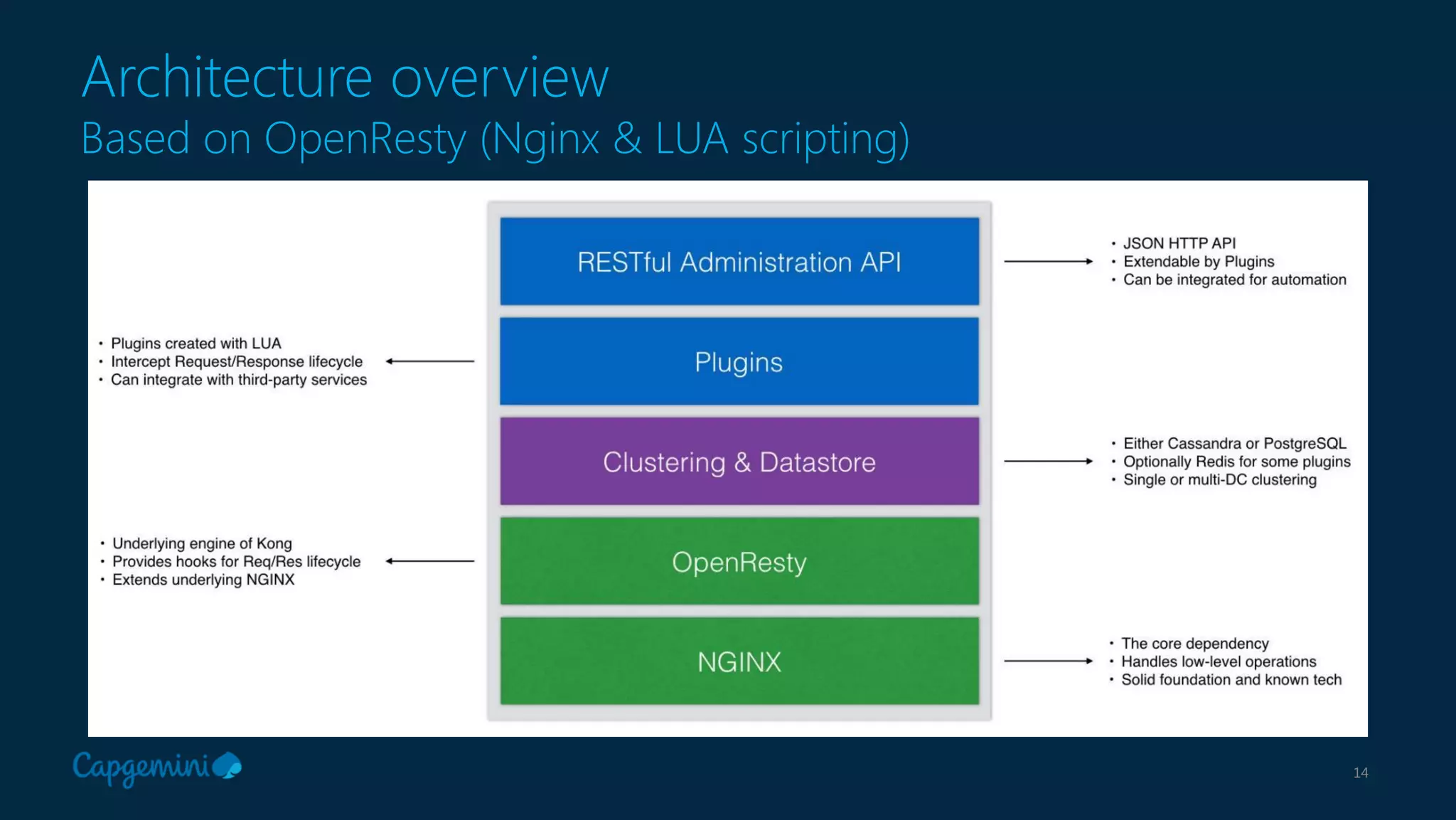
Task: Select the Clustering & Datastore purple block
Action: tap(739, 462)
